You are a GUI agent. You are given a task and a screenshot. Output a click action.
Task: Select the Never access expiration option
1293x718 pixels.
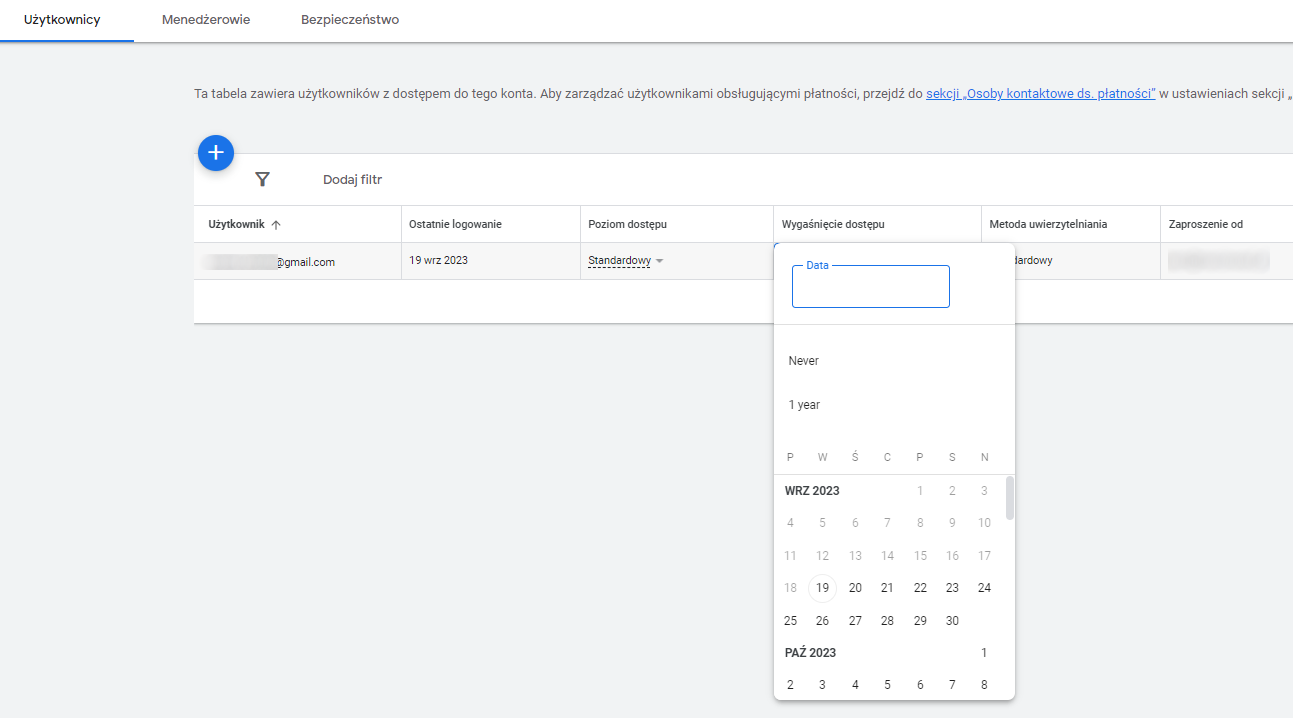pos(804,360)
